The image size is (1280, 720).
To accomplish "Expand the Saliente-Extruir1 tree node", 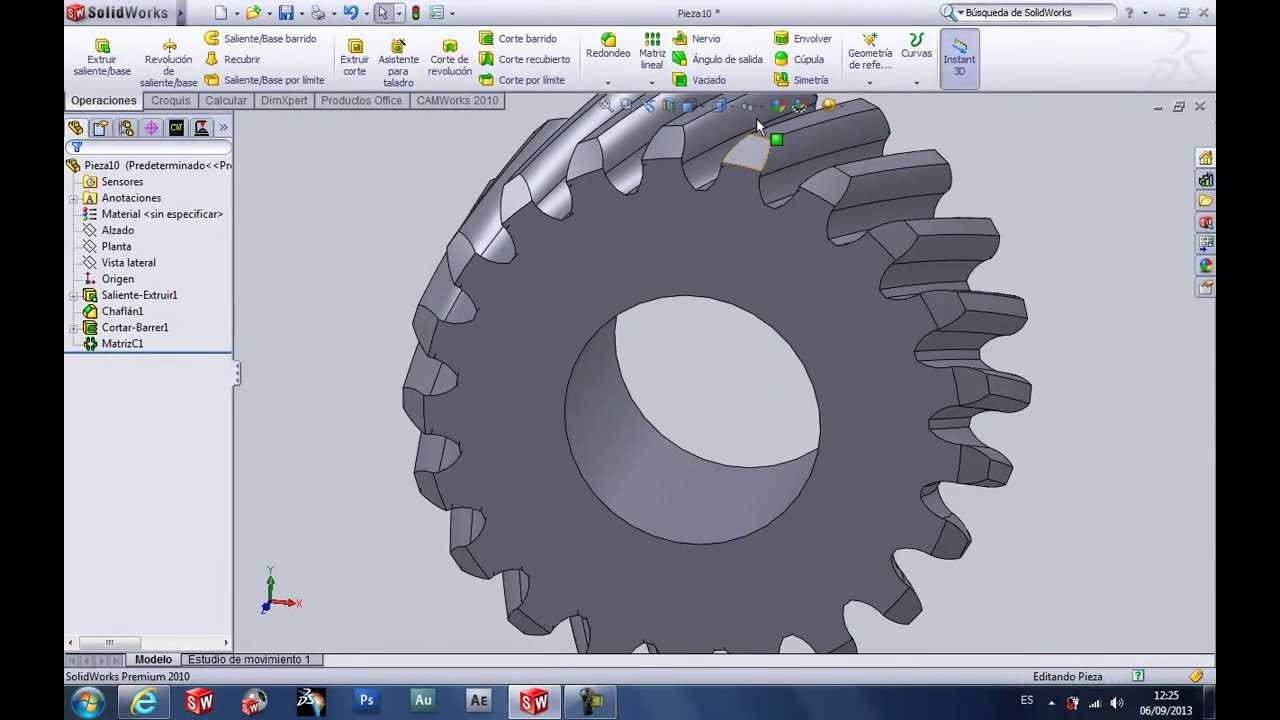I will point(74,295).
